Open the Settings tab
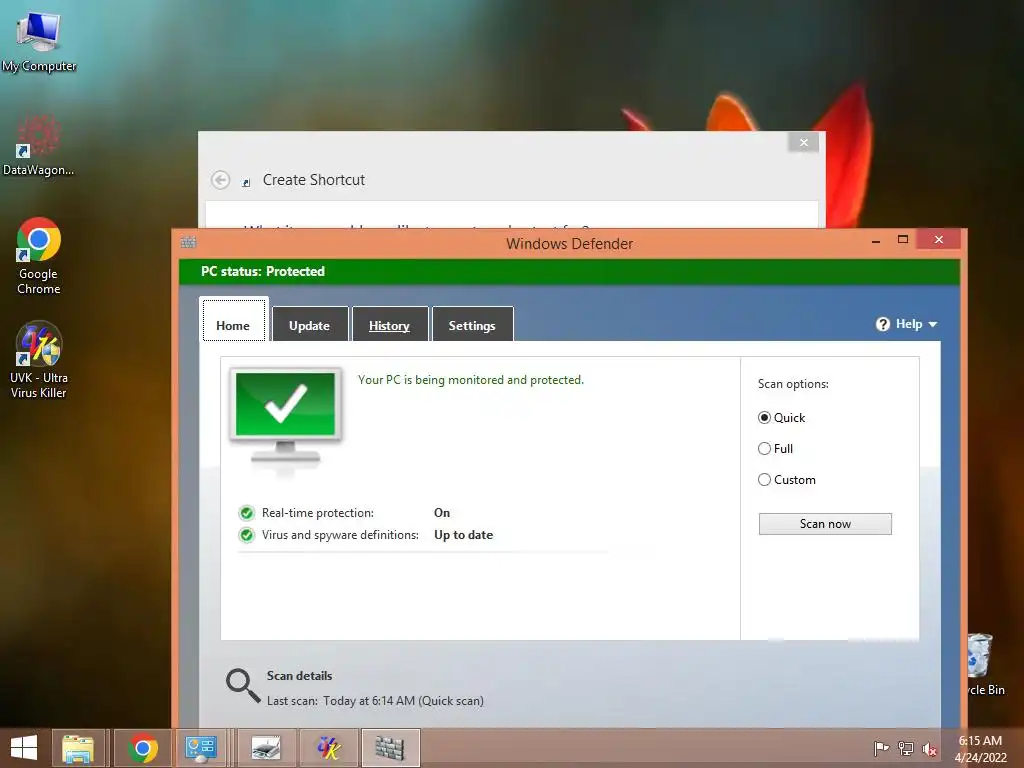Viewport: 1024px width, 768px height. pos(472,325)
